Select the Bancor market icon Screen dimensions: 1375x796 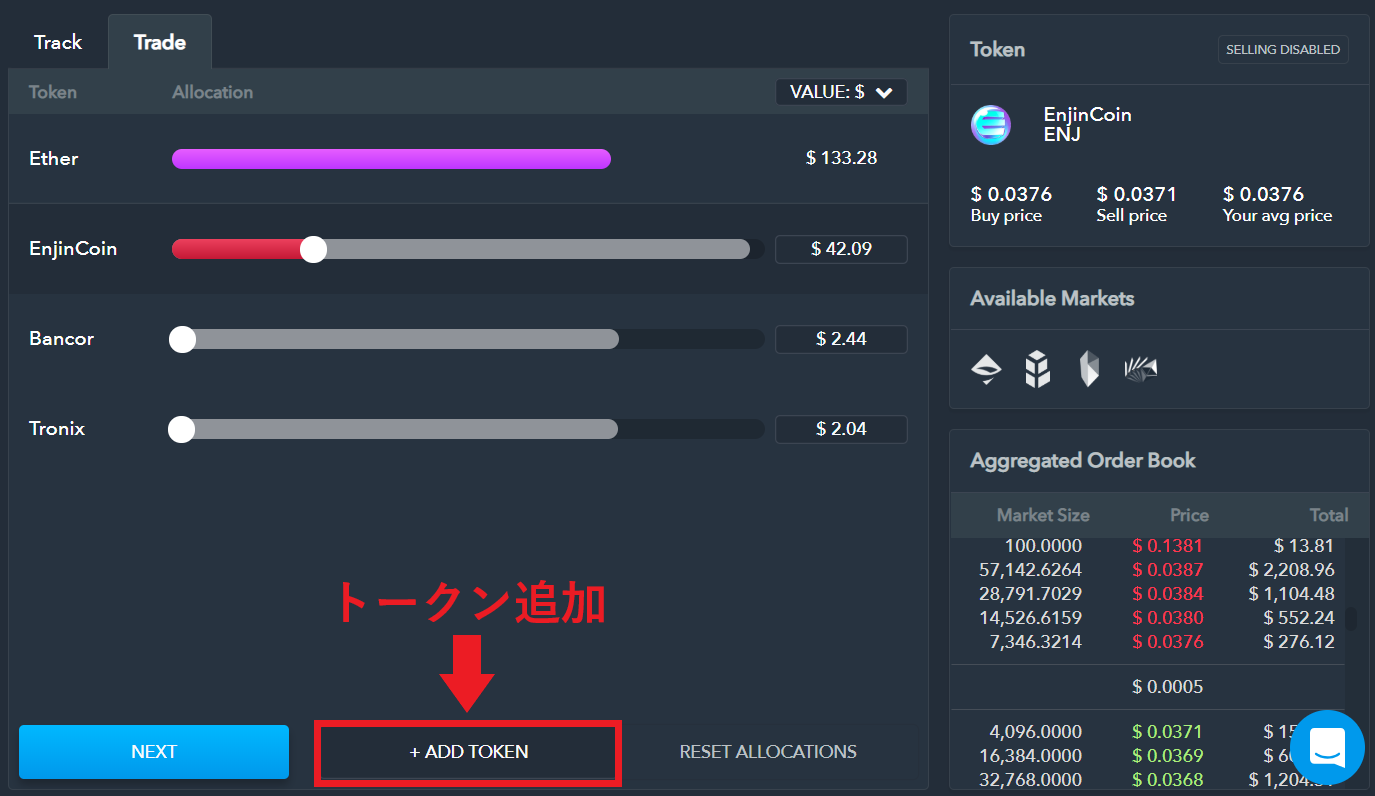tap(1038, 370)
